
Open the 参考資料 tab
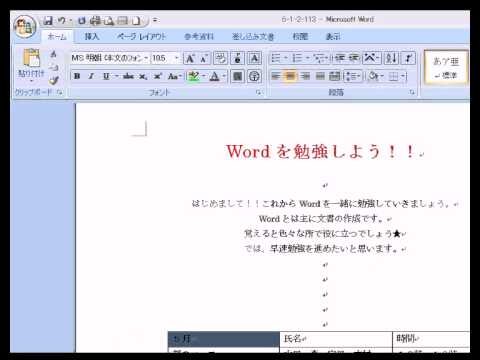pyautogui.click(x=199, y=37)
